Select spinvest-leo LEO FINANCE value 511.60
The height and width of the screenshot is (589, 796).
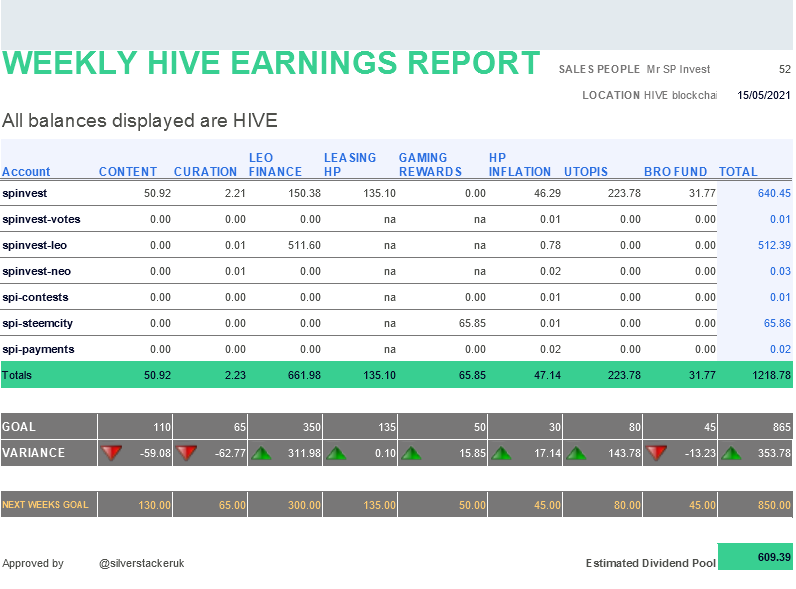coord(304,245)
